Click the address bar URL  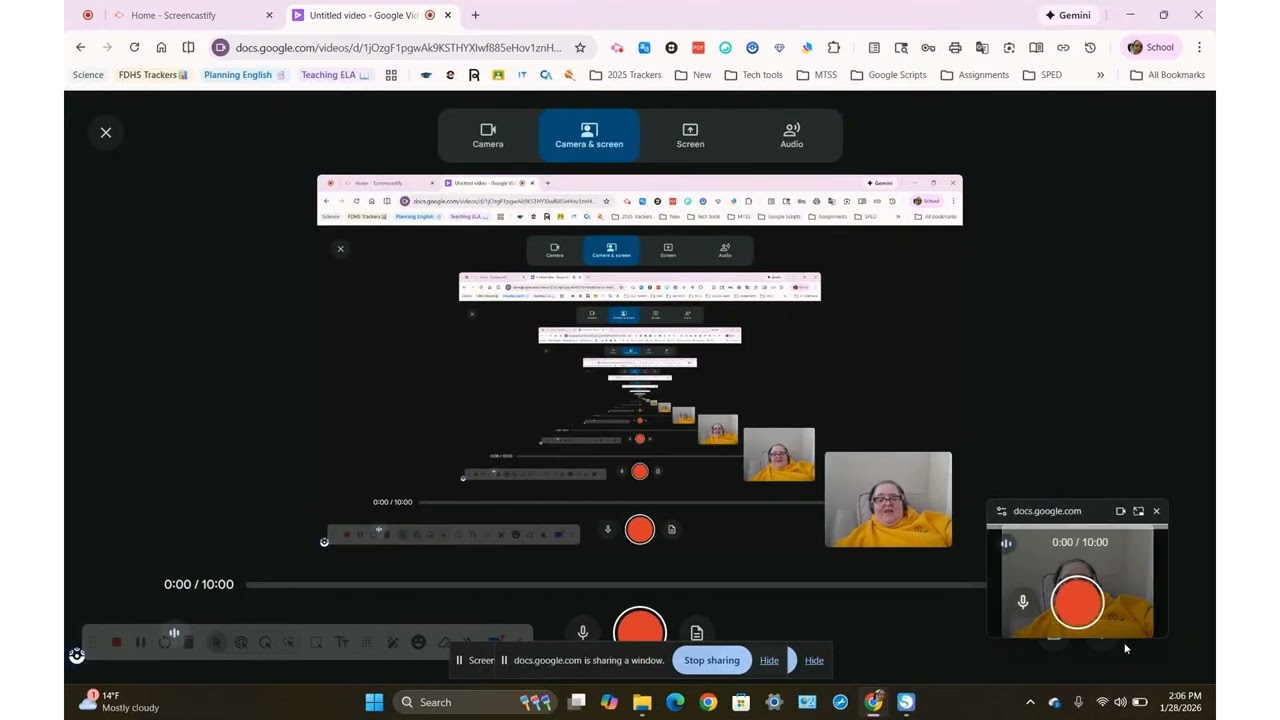398,47
